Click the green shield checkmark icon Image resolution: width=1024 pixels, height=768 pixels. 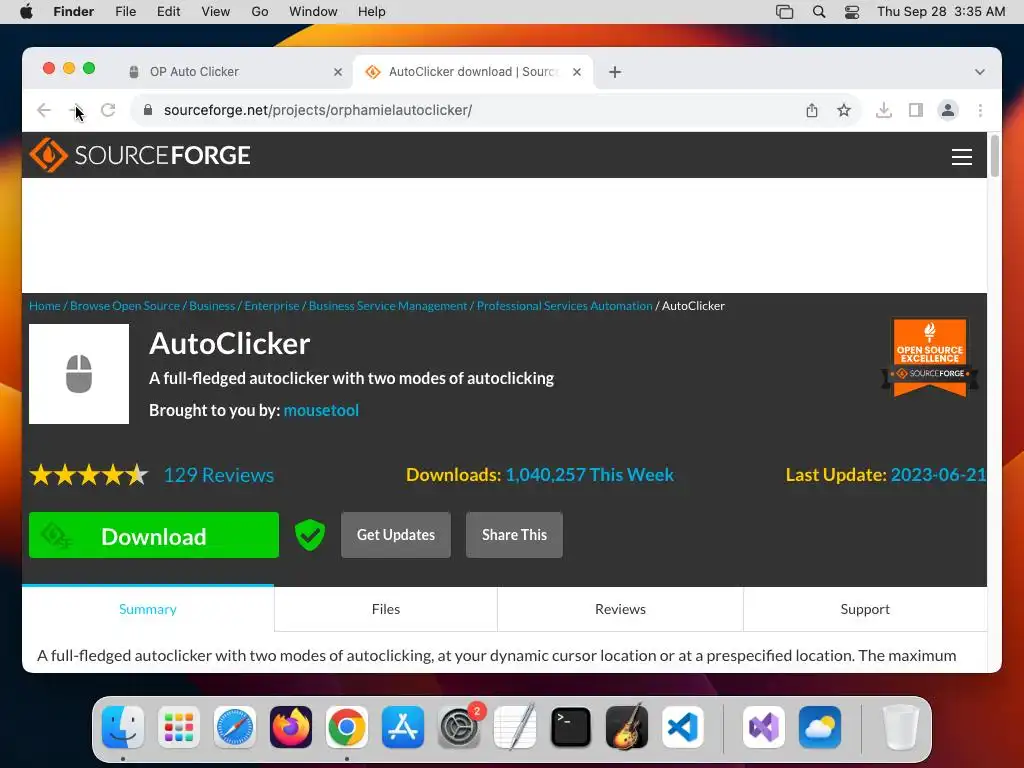click(310, 535)
